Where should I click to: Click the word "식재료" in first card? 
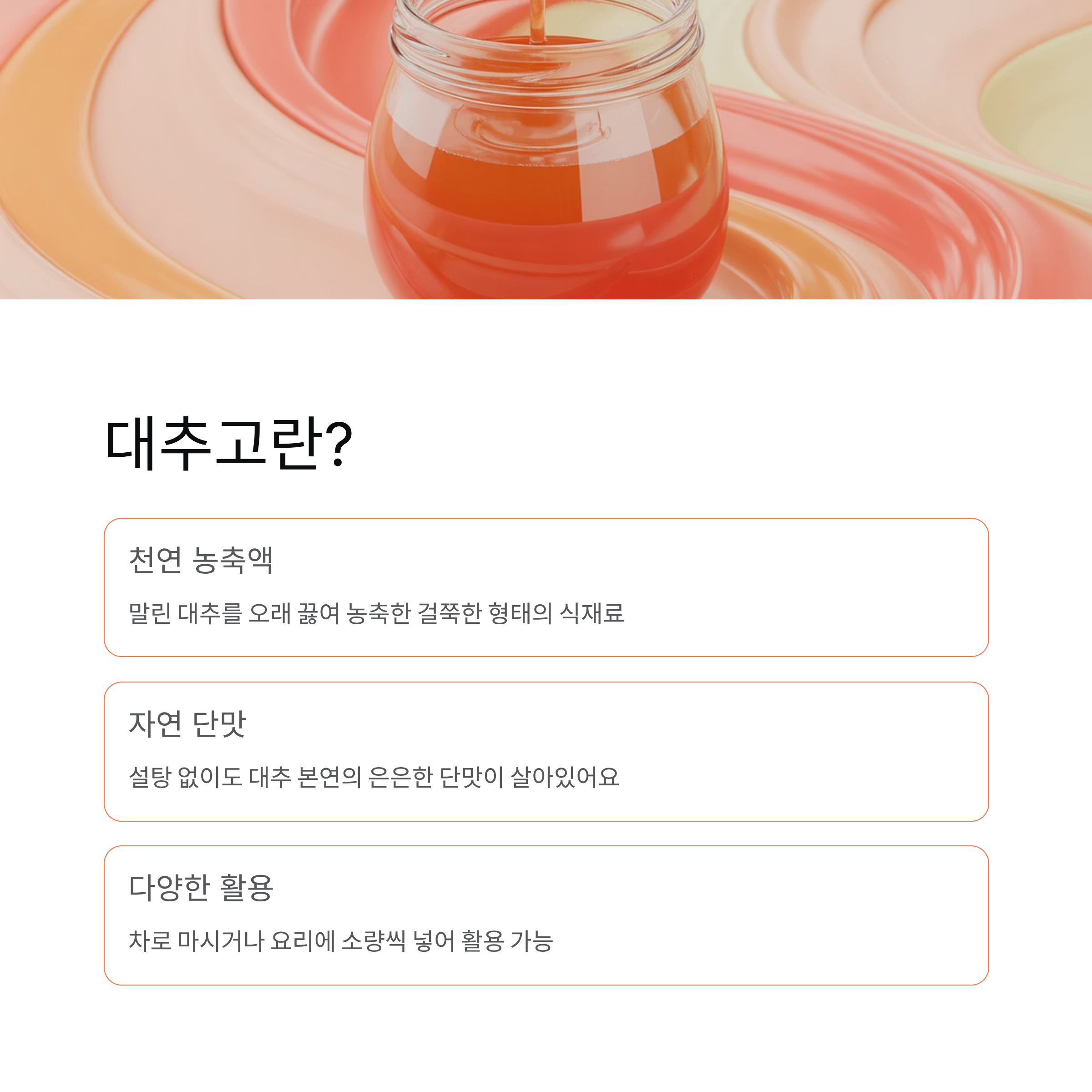592,614
